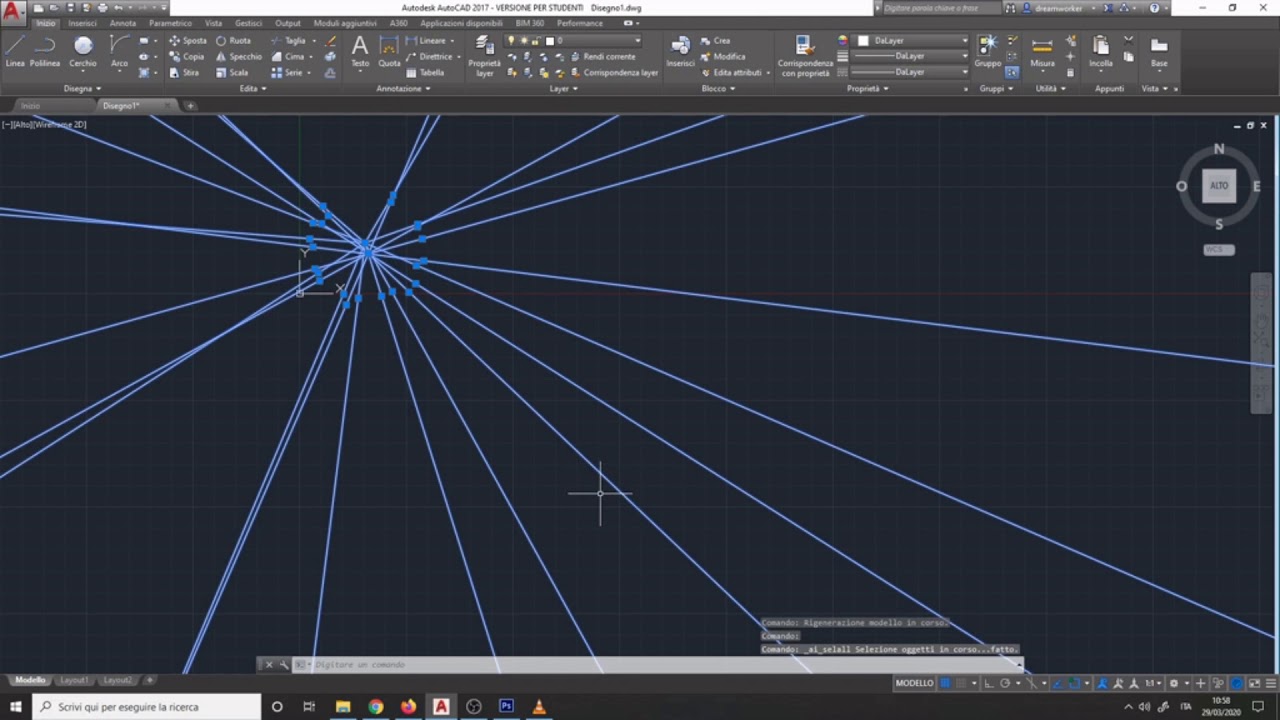Expand the Proprietà panel

(x=868, y=88)
